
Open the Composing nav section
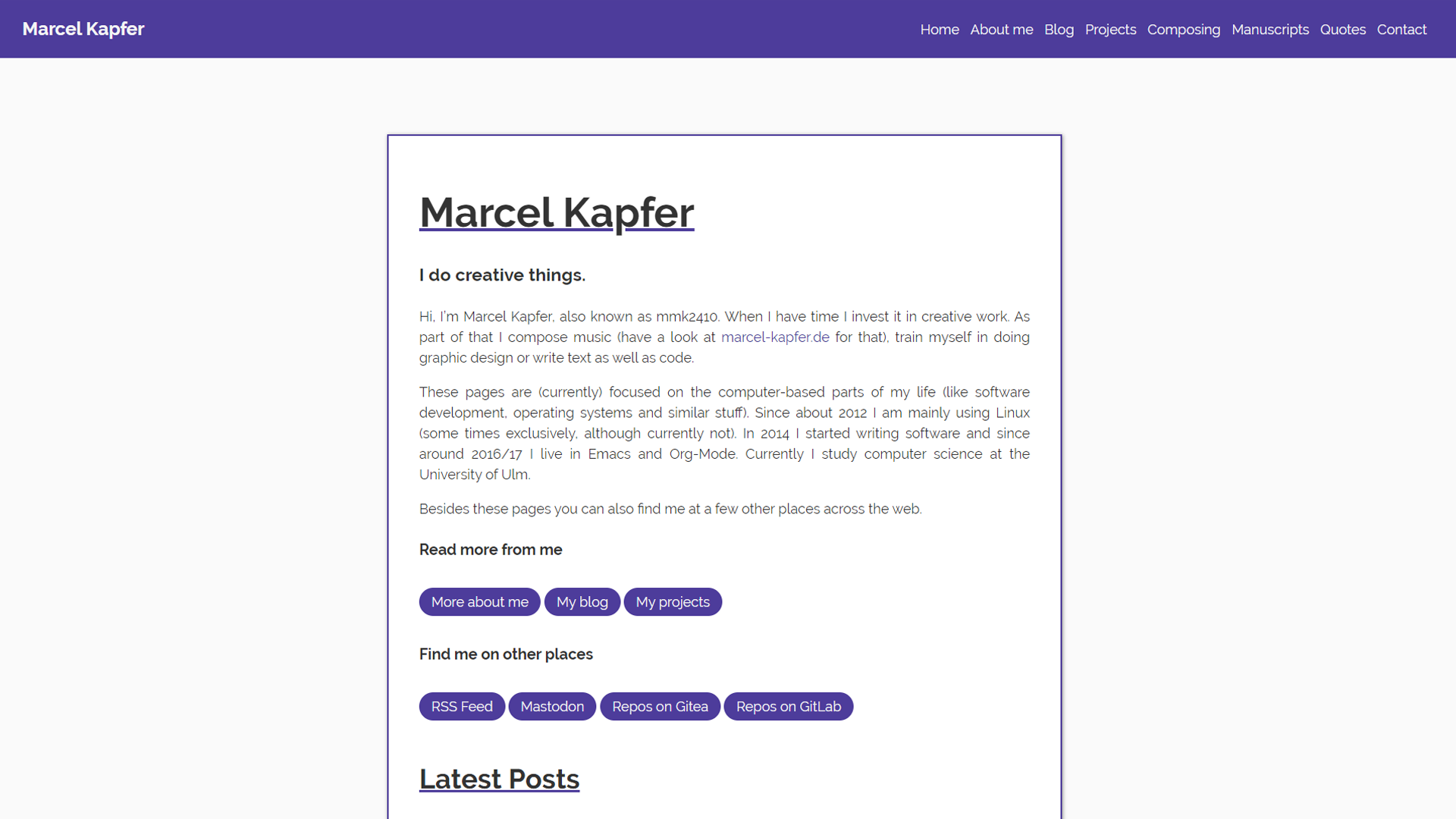click(1183, 29)
